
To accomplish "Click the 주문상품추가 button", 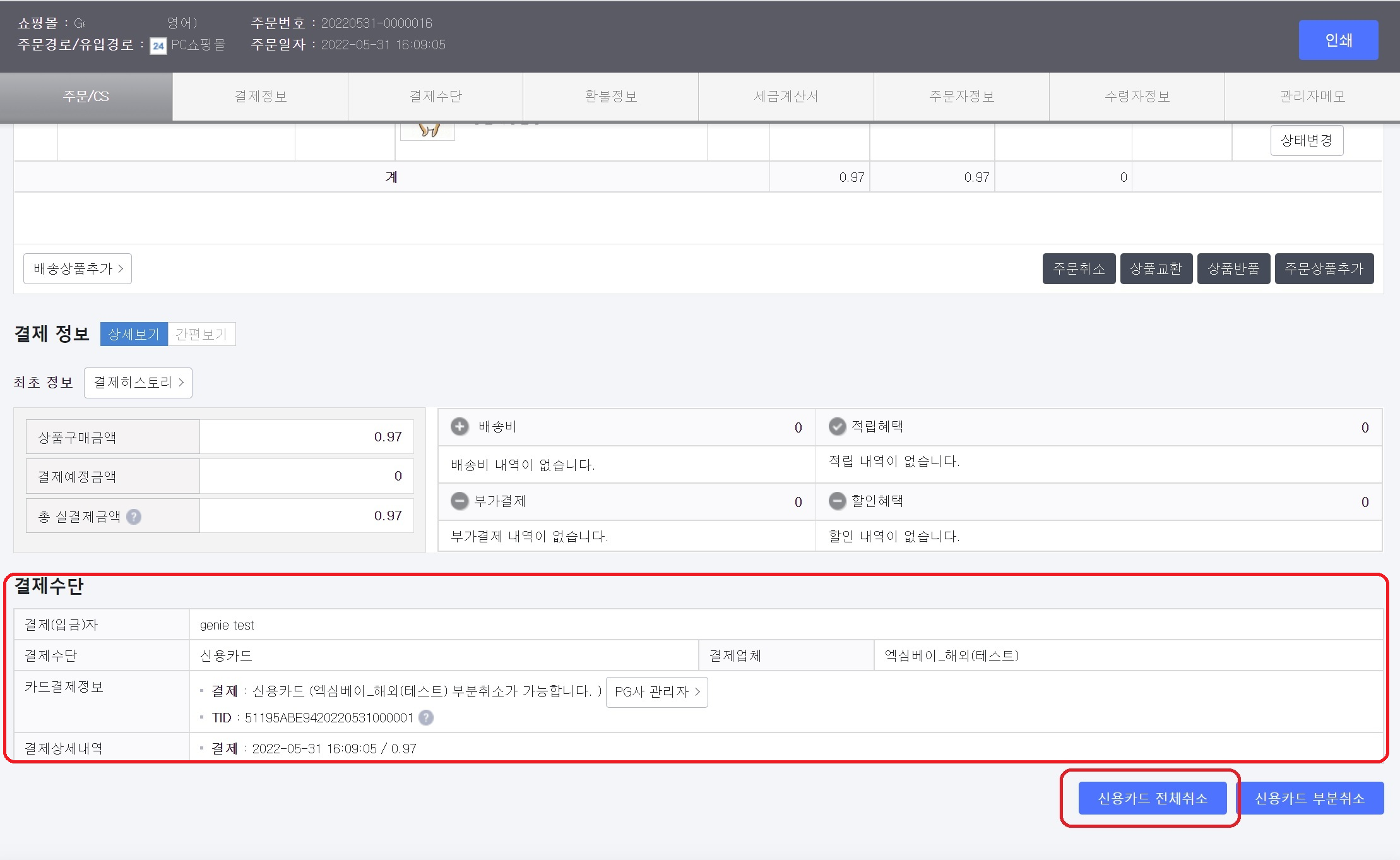I will point(1324,269).
